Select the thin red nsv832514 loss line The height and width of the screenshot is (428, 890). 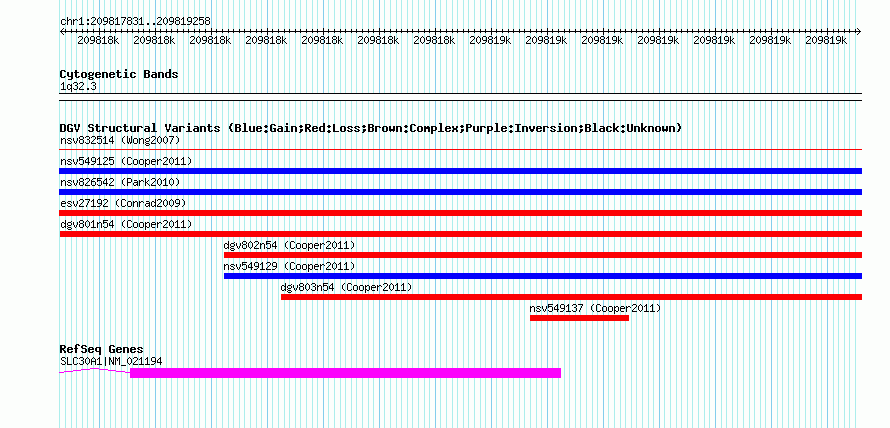point(460,150)
